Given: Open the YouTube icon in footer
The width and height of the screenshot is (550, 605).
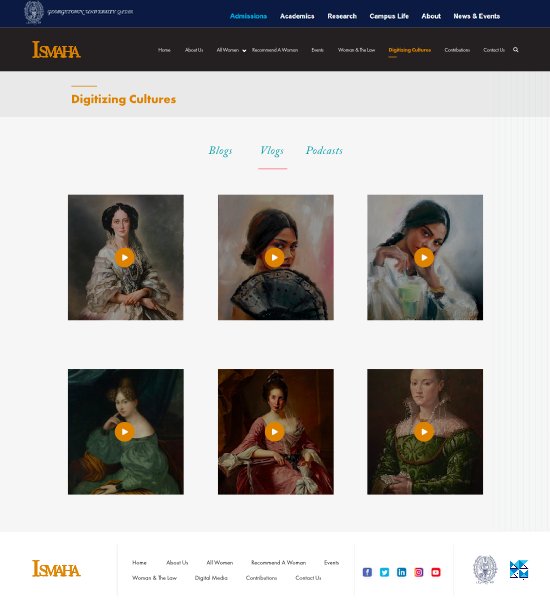Looking at the screenshot, I should (436, 572).
